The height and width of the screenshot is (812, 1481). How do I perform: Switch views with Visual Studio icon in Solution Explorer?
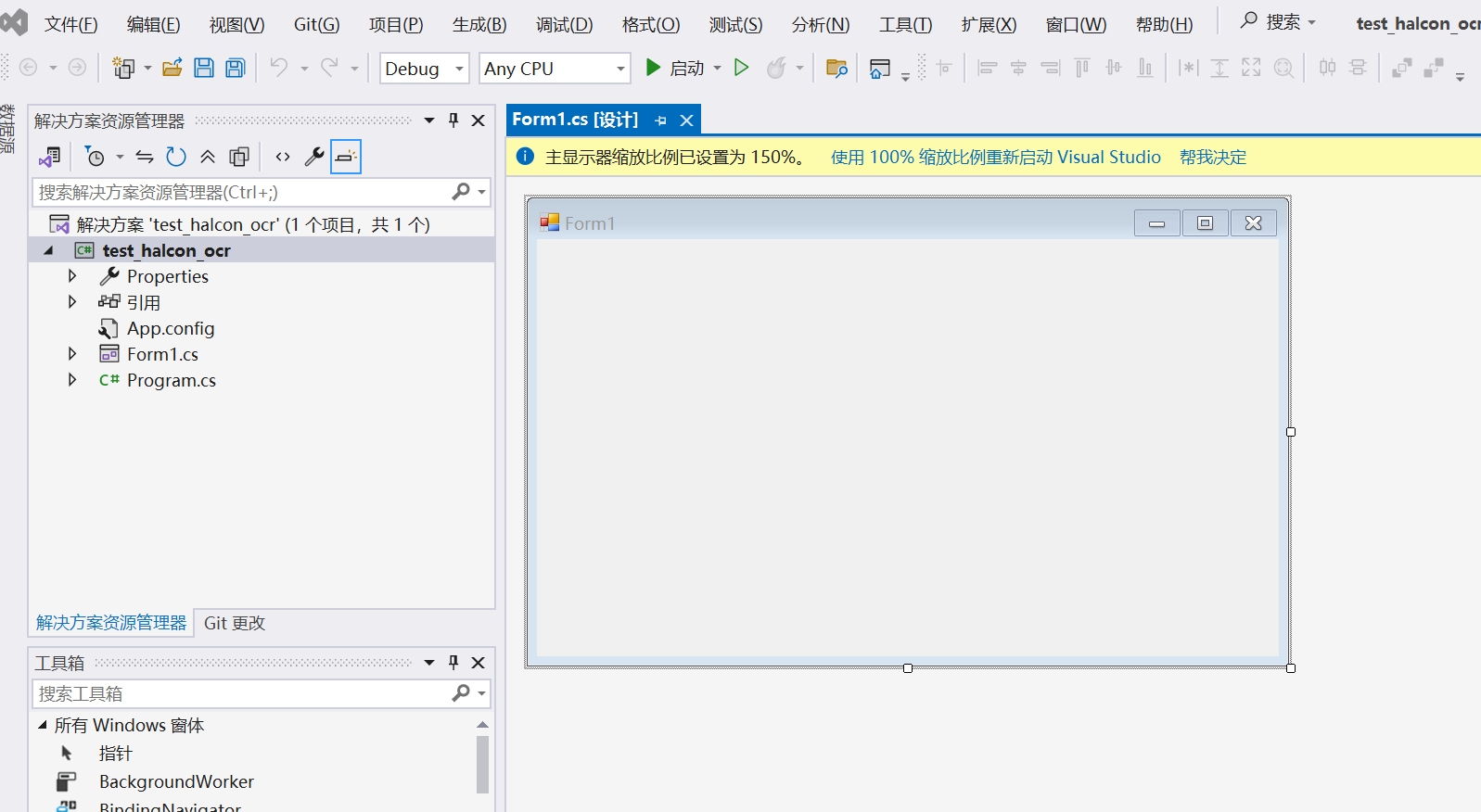(x=50, y=157)
